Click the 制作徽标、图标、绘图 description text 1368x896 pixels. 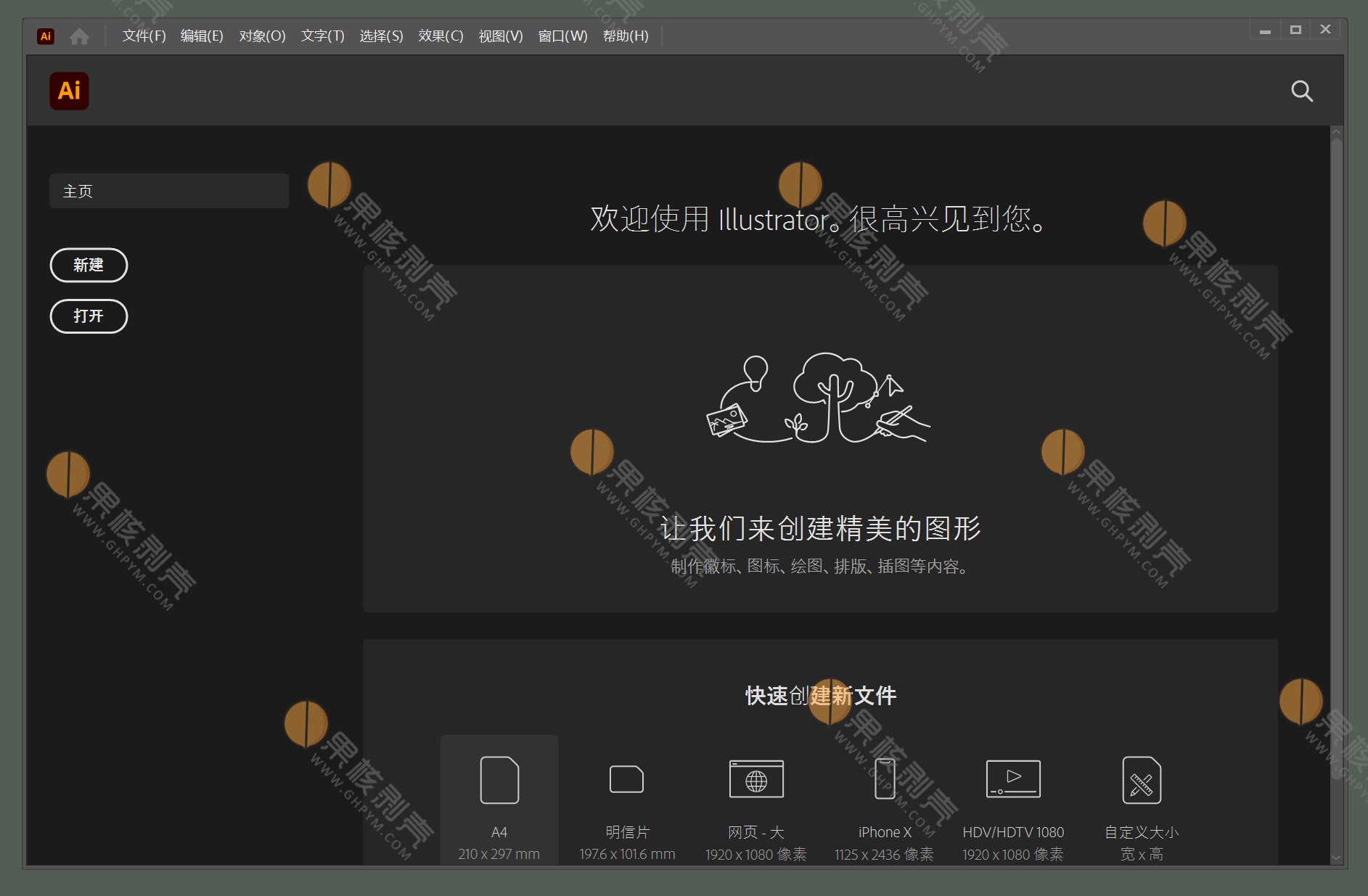coord(820,566)
